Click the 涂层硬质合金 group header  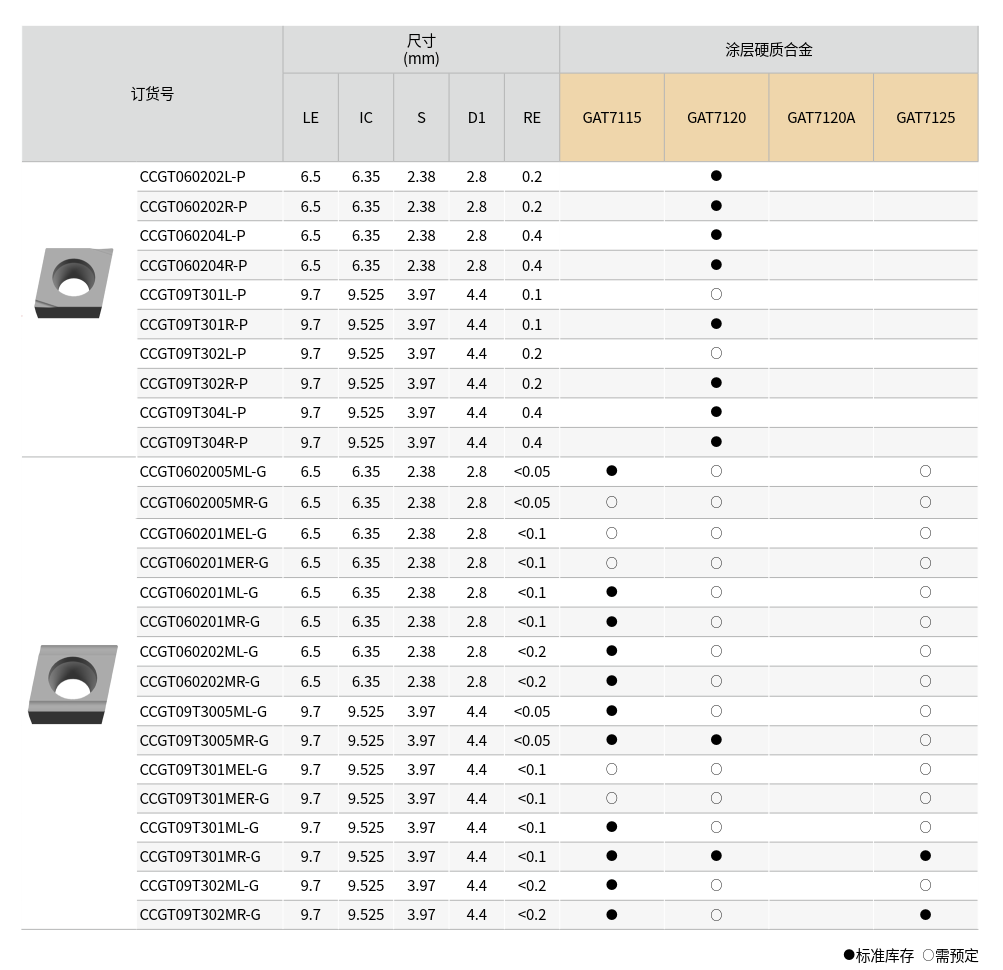pyautogui.click(x=768, y=50)
